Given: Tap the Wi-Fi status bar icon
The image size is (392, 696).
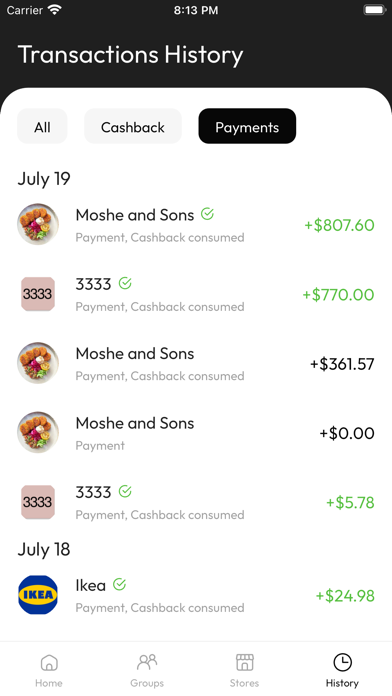Looking at the screenshot, I should pos(55,10).
